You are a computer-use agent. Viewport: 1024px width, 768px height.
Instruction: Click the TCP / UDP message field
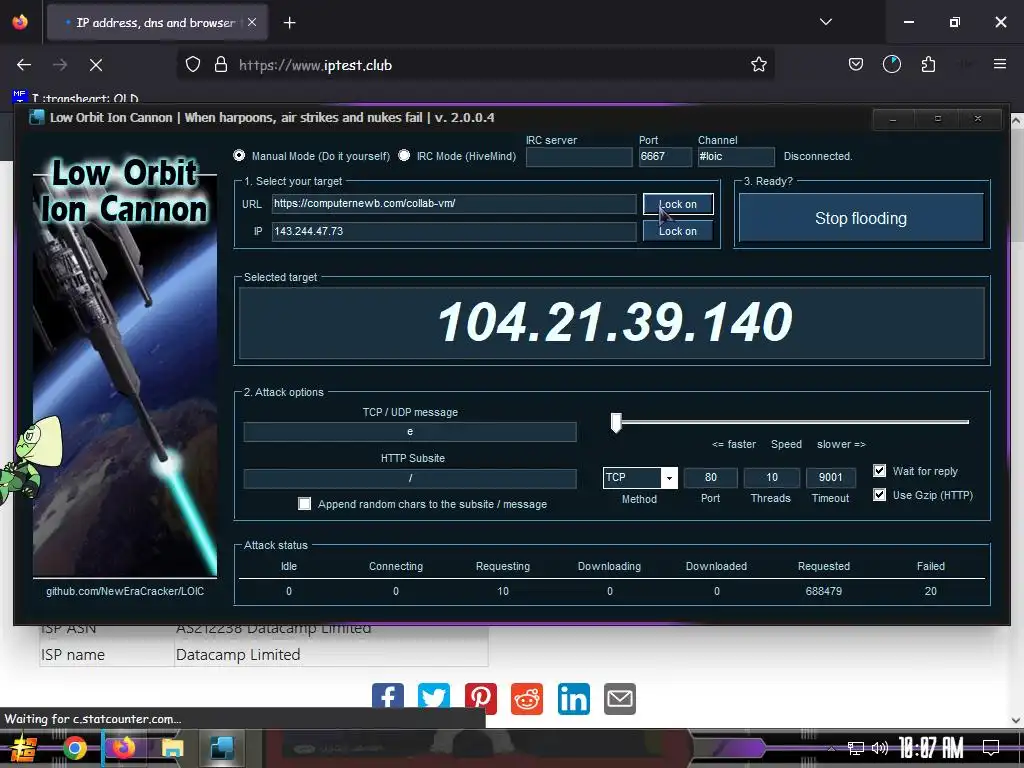410,432
